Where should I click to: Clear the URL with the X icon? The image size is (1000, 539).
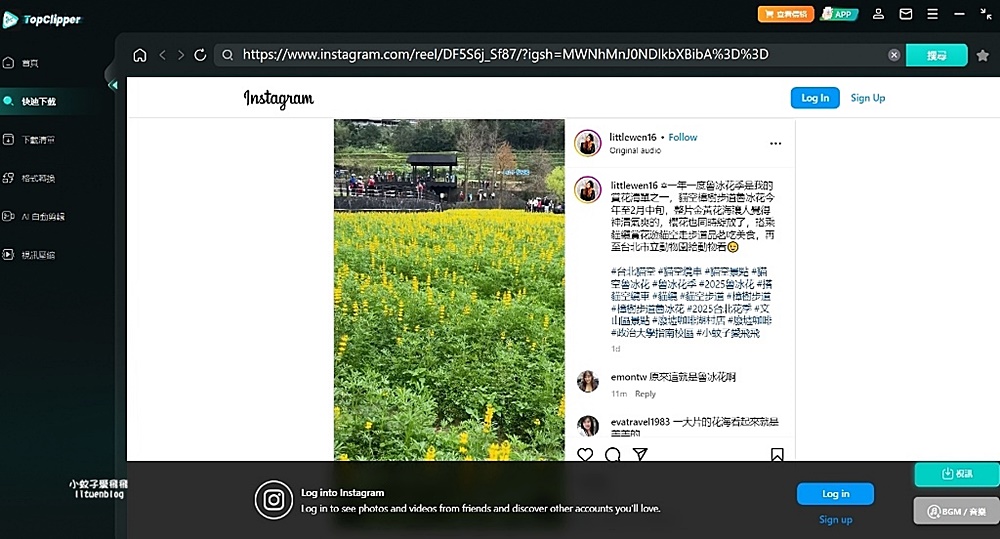[x=894, y=55]
